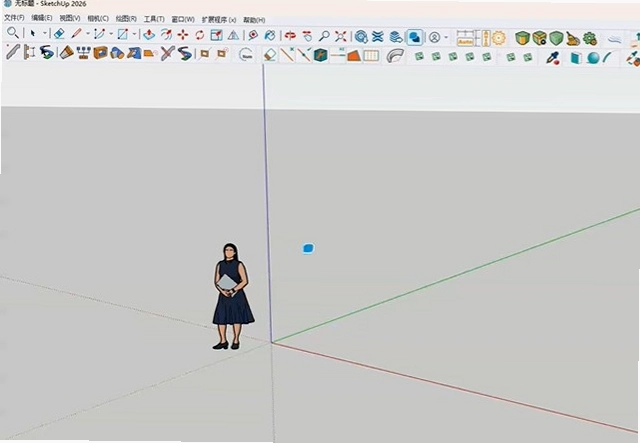The image size is (640, 443).
Task: Open the 视图(V) menu
Action: tap(70, 18)
